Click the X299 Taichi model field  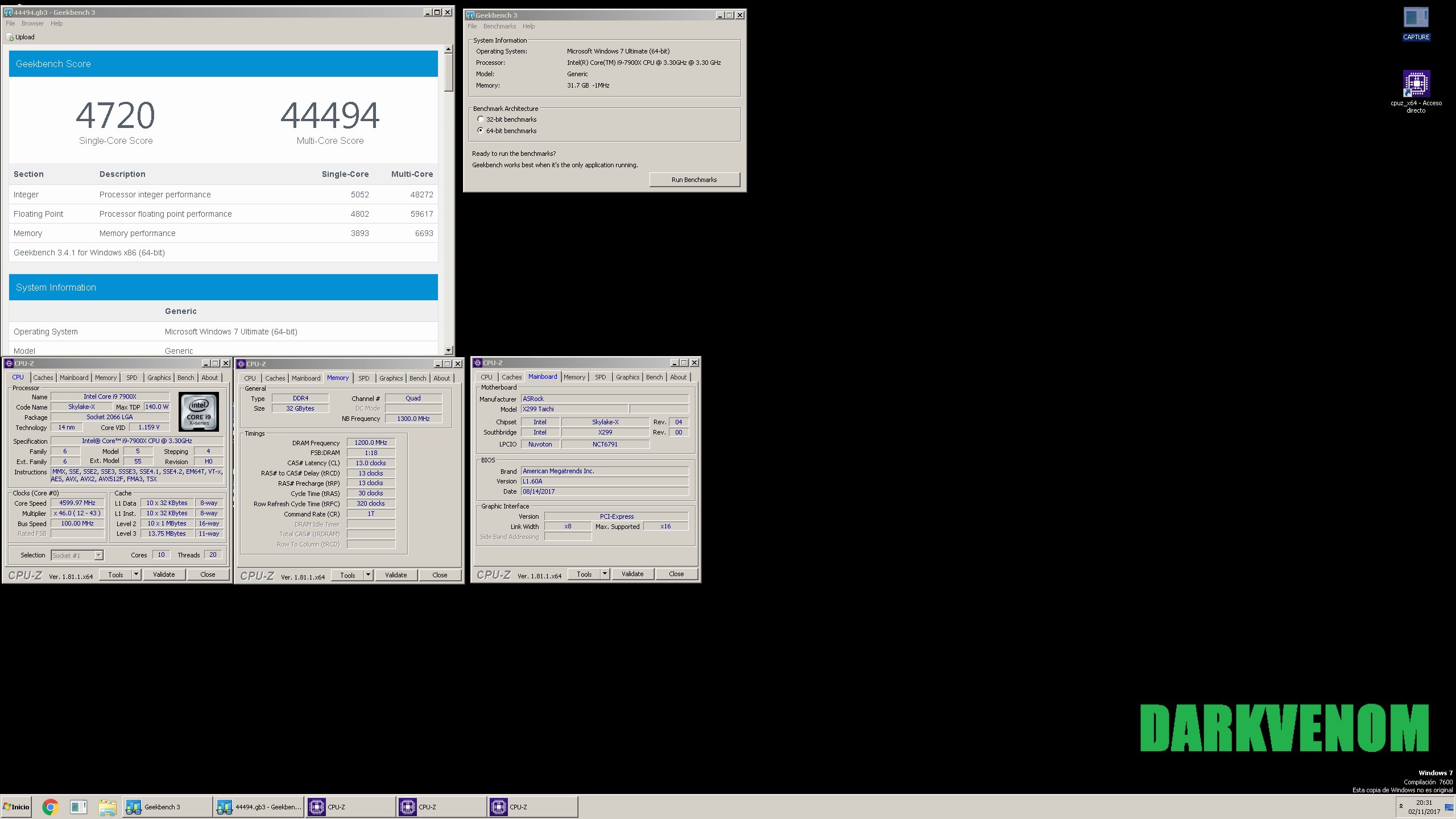tap(574, 409)
